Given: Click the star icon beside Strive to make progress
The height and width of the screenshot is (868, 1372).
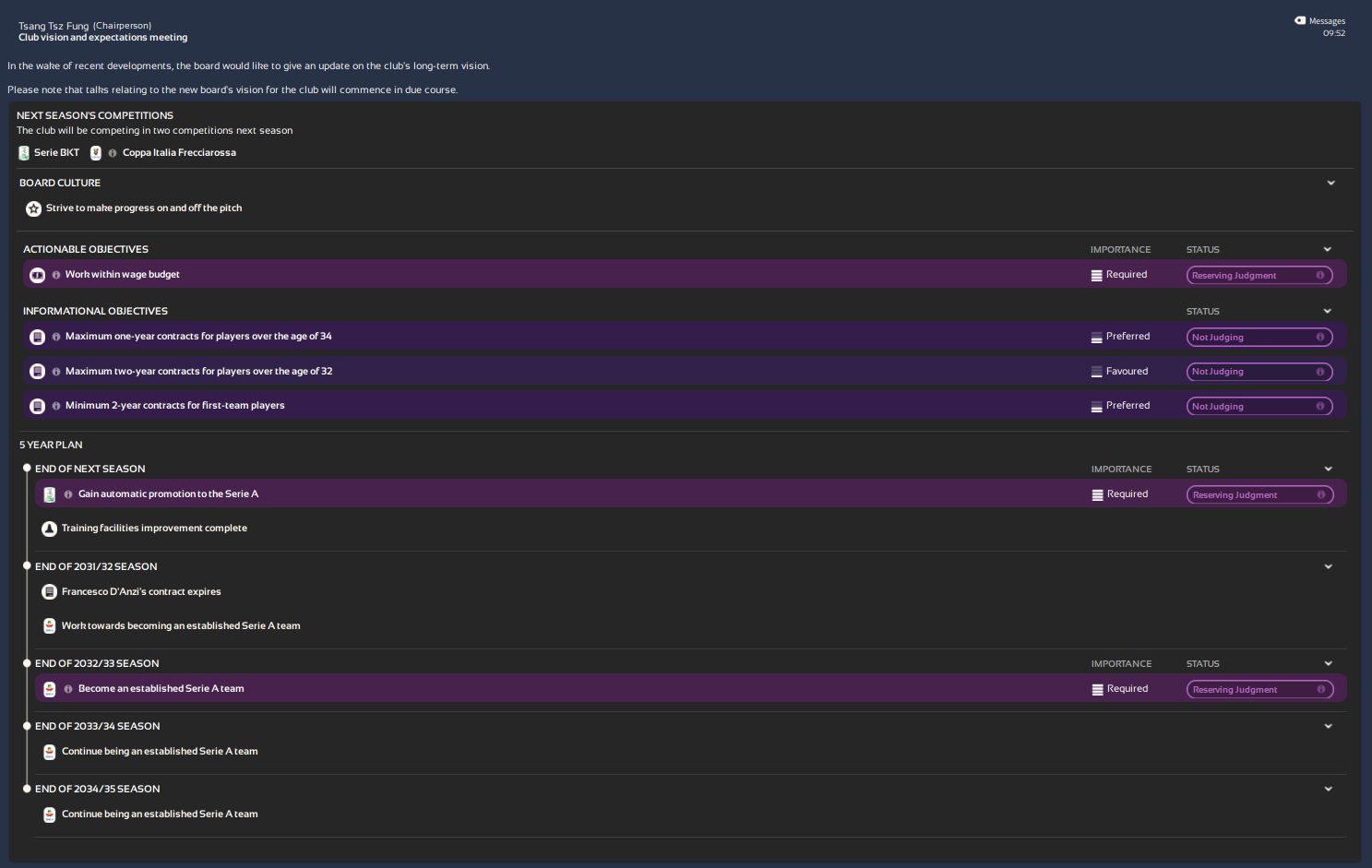Looking at the screenshot, I should coord(34,208).
